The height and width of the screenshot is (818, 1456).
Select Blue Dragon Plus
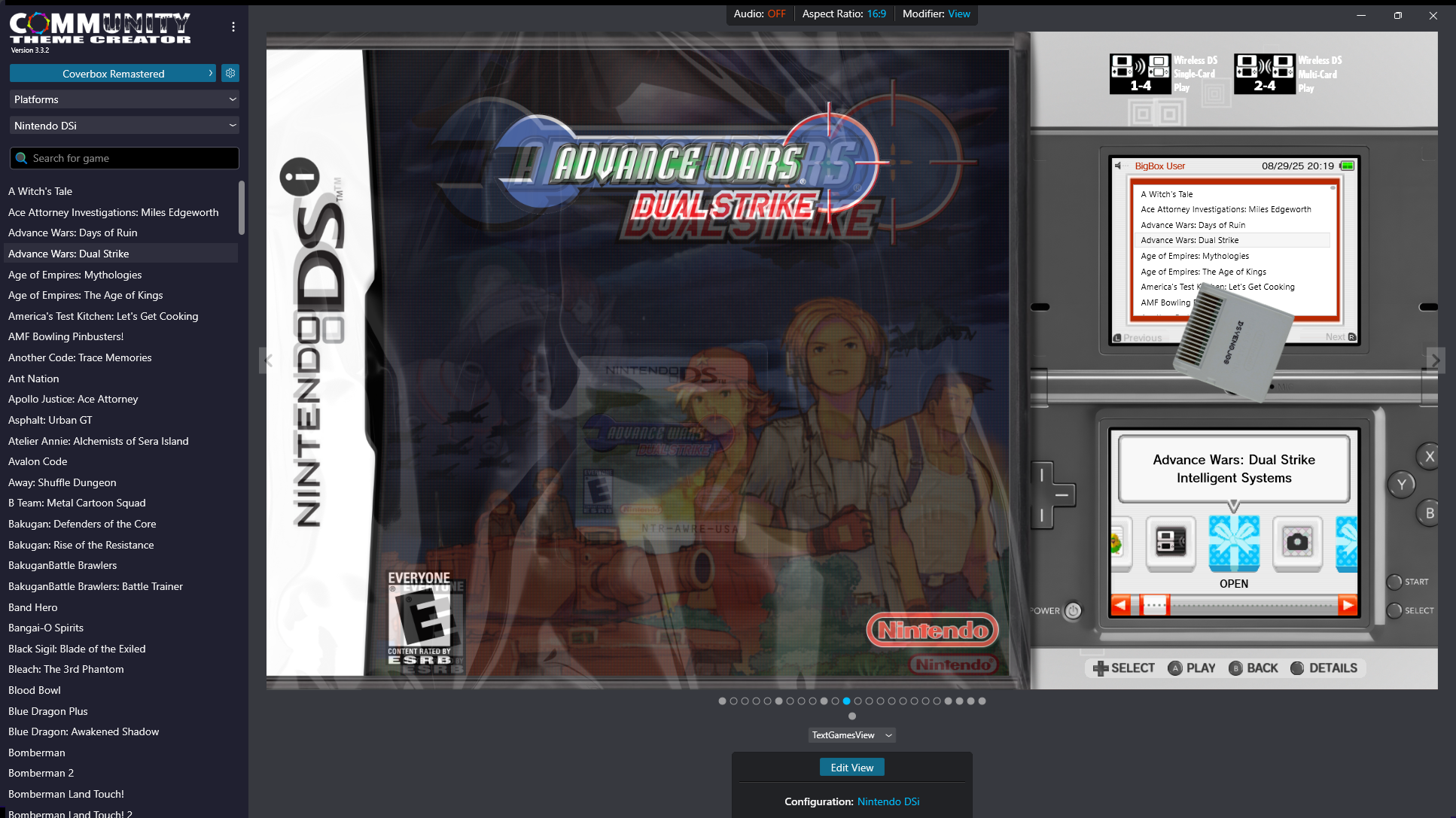point(120,711)
